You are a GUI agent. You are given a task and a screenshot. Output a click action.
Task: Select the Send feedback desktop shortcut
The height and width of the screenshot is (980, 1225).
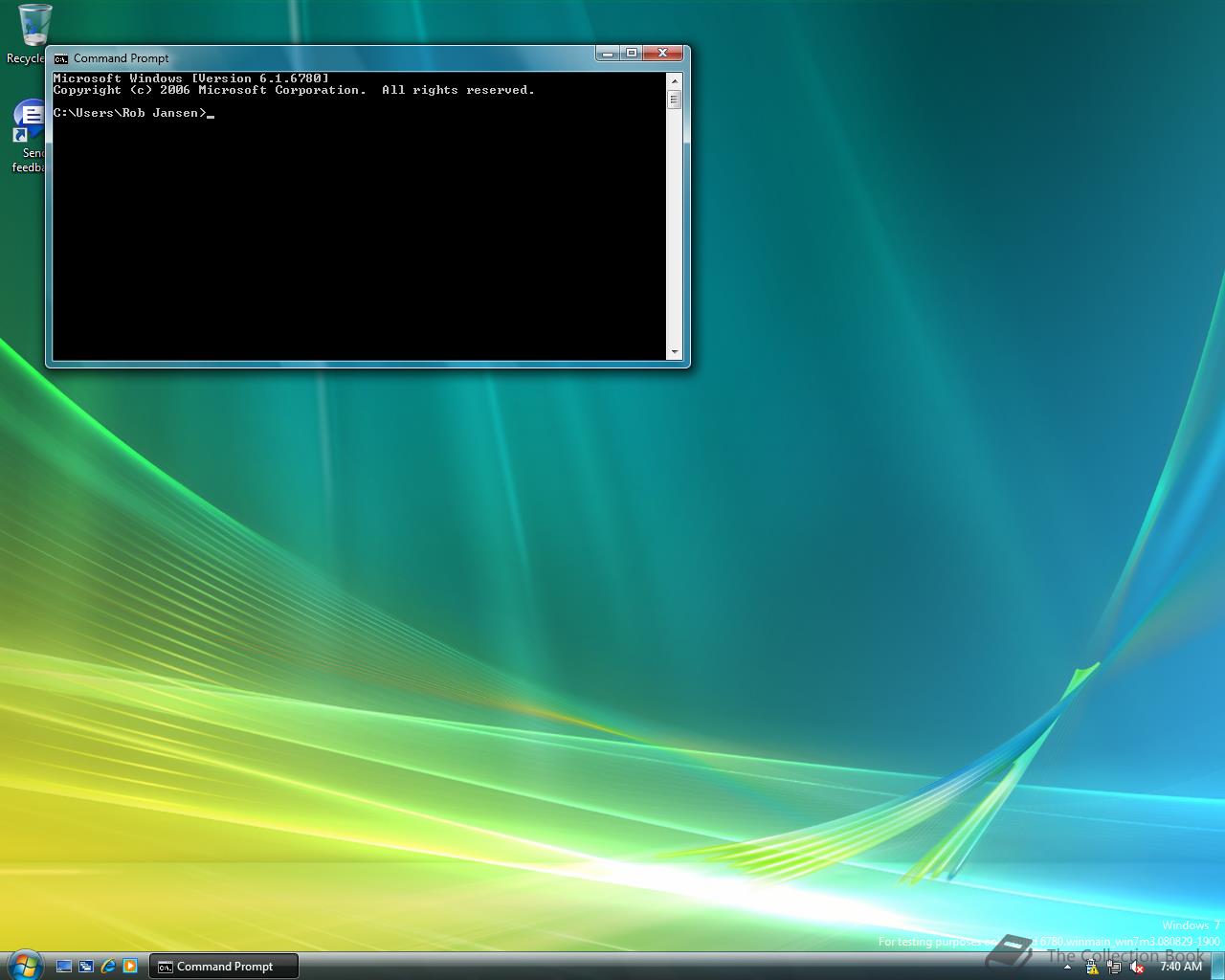(x=29, y=136)
